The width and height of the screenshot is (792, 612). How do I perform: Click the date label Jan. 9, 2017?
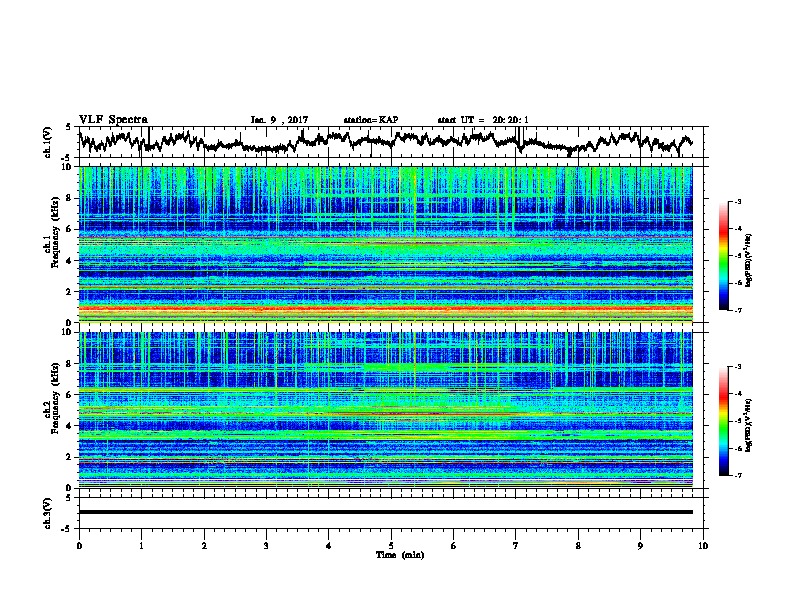[x=279, y=120]
